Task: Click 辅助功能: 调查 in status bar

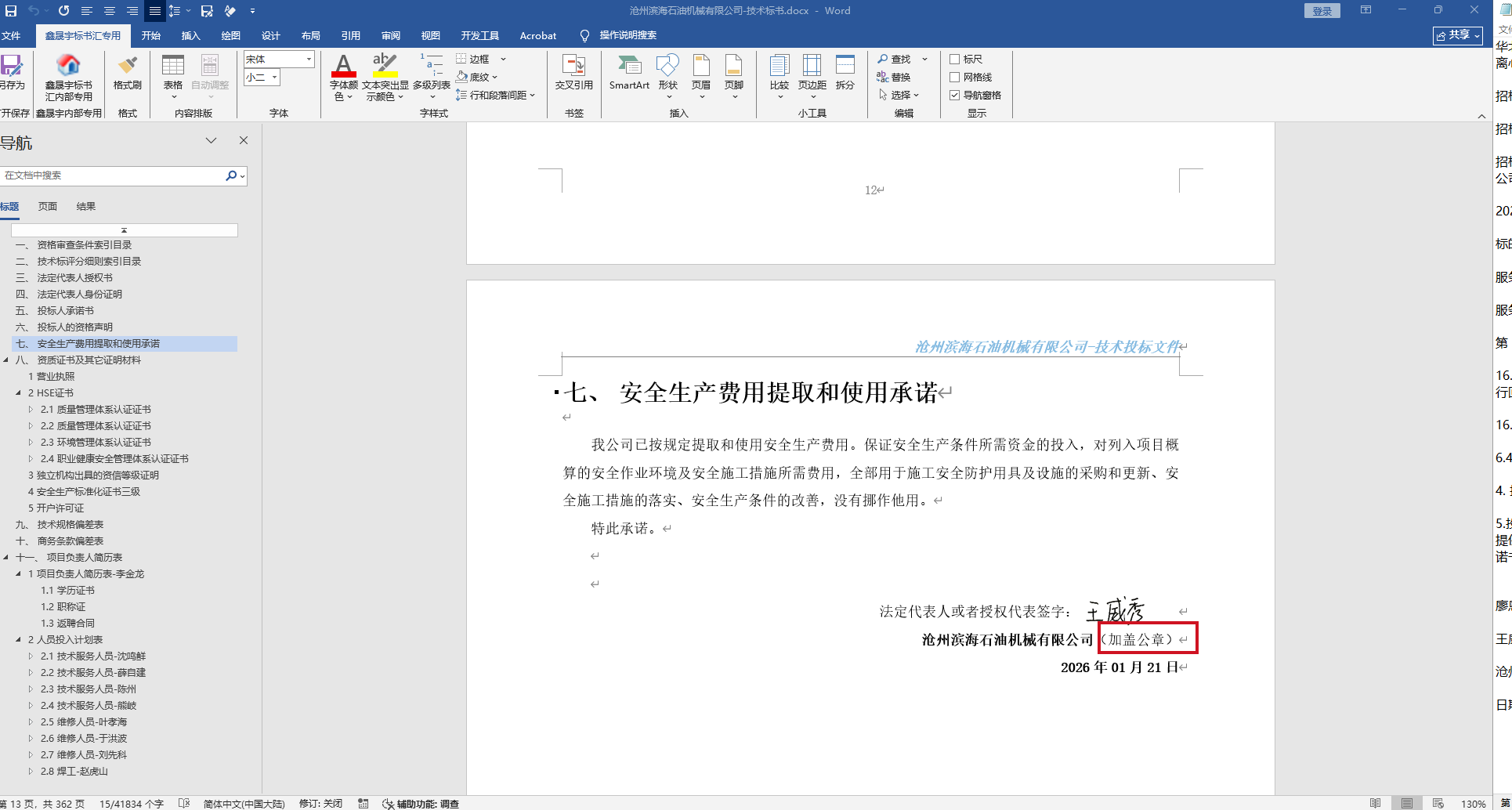Action: pyautogui.click(x=421, y=804)
